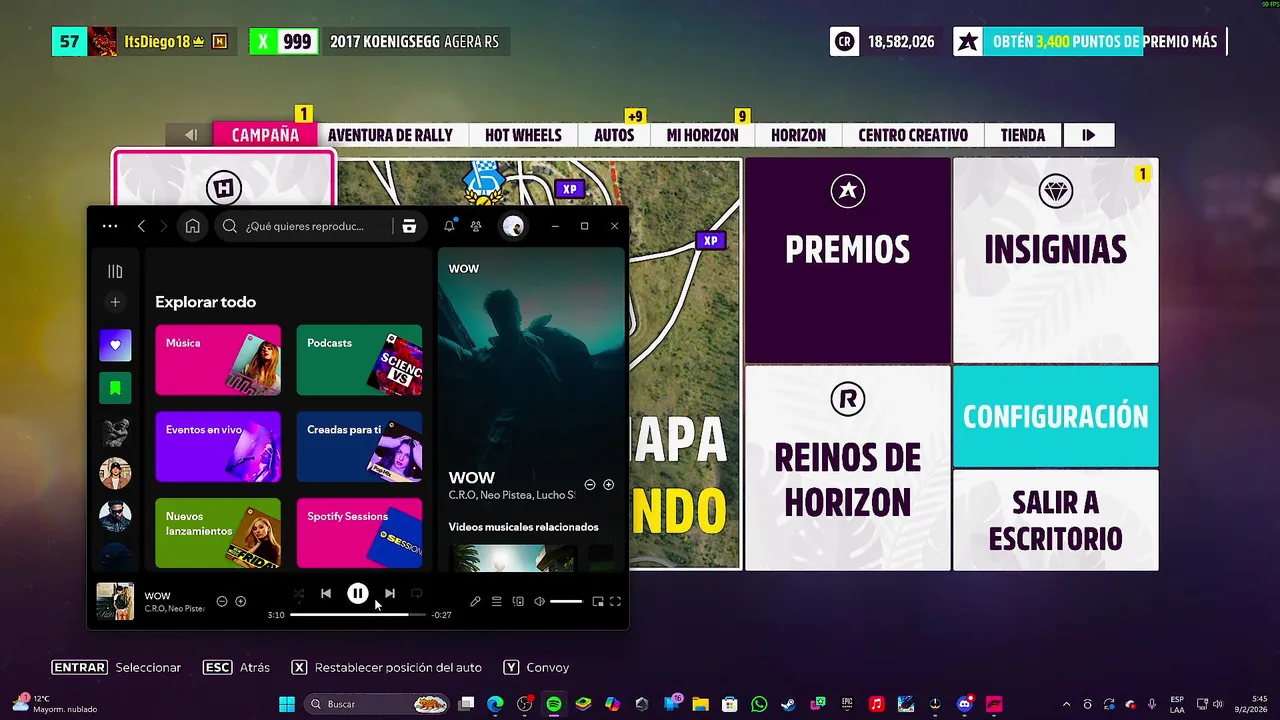Open the Spotify Home icon
The height and width of the screenshot is (720, 1280).
point(192,226)
